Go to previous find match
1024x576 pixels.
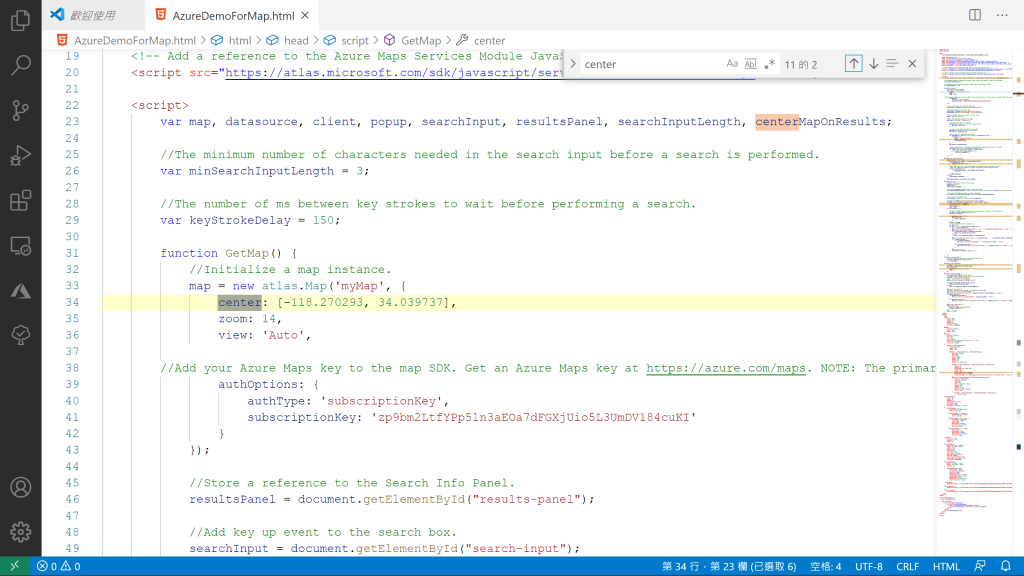pyautogui.click(x=853, y=64)
